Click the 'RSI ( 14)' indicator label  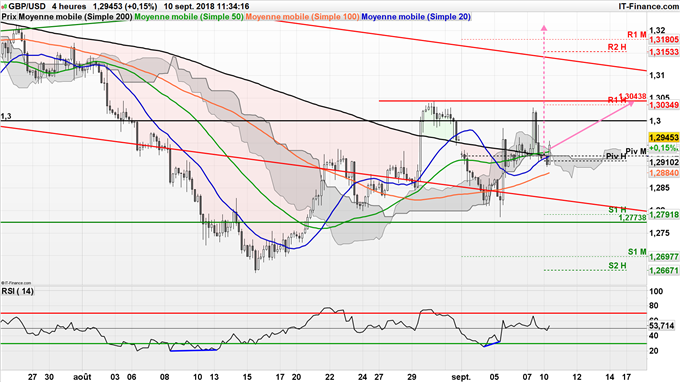pyautogui.click(x=17, y=291)
